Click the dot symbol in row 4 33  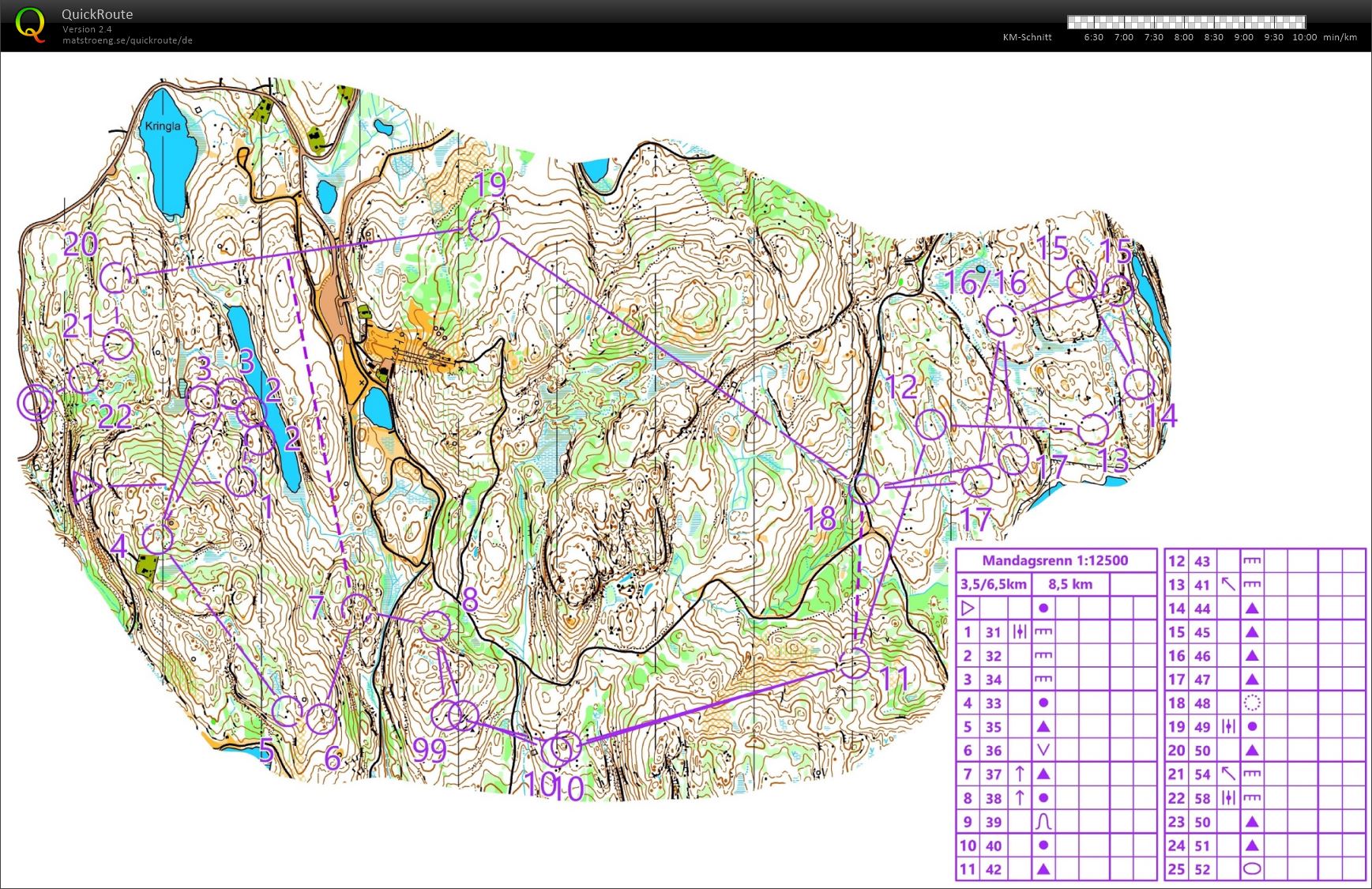(x=1043, y=703)
